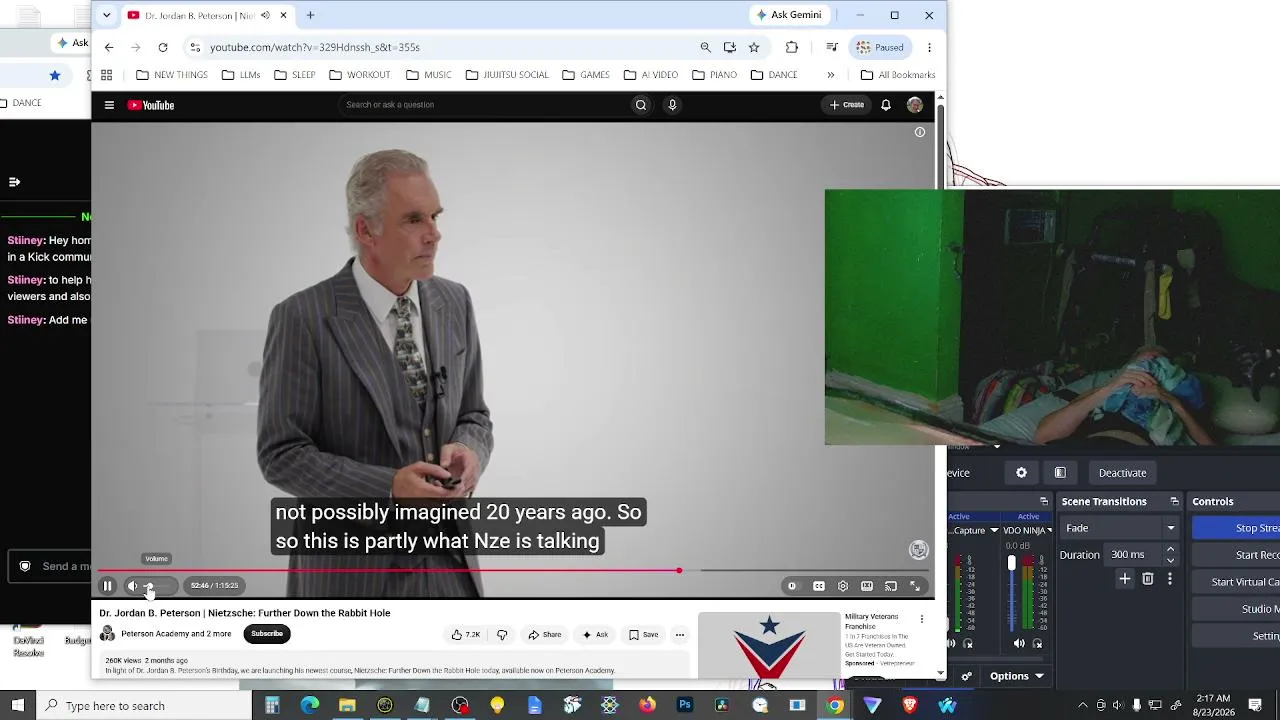The width and height of the screenshot is (1280, 720).
Task: Save the video to a playlist
Action: pos(644,635)
